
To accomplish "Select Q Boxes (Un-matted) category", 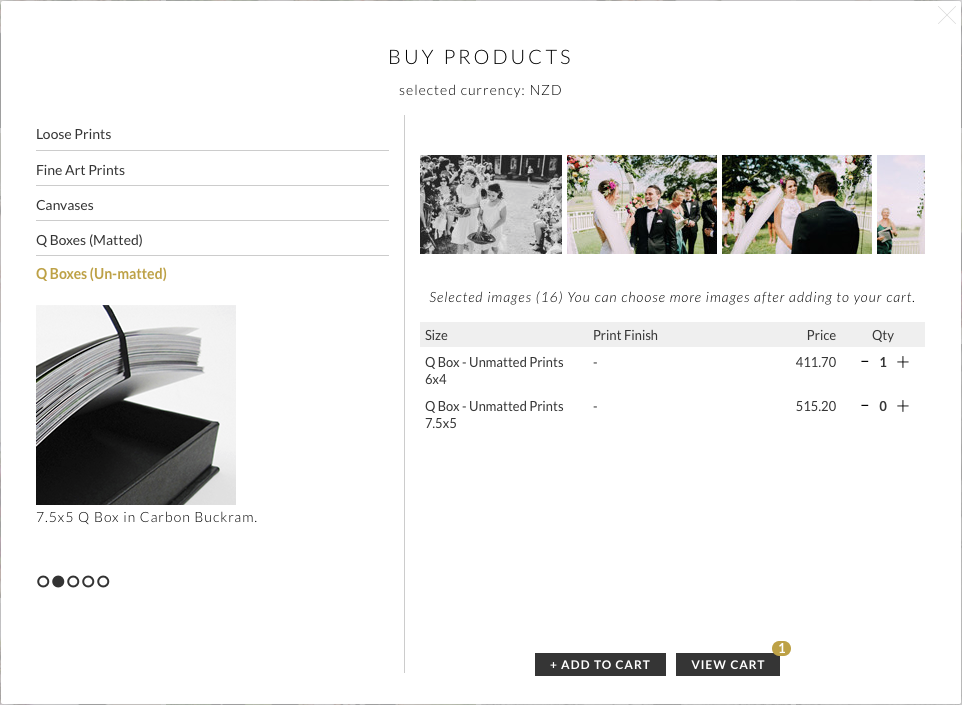I will [101, 274].
